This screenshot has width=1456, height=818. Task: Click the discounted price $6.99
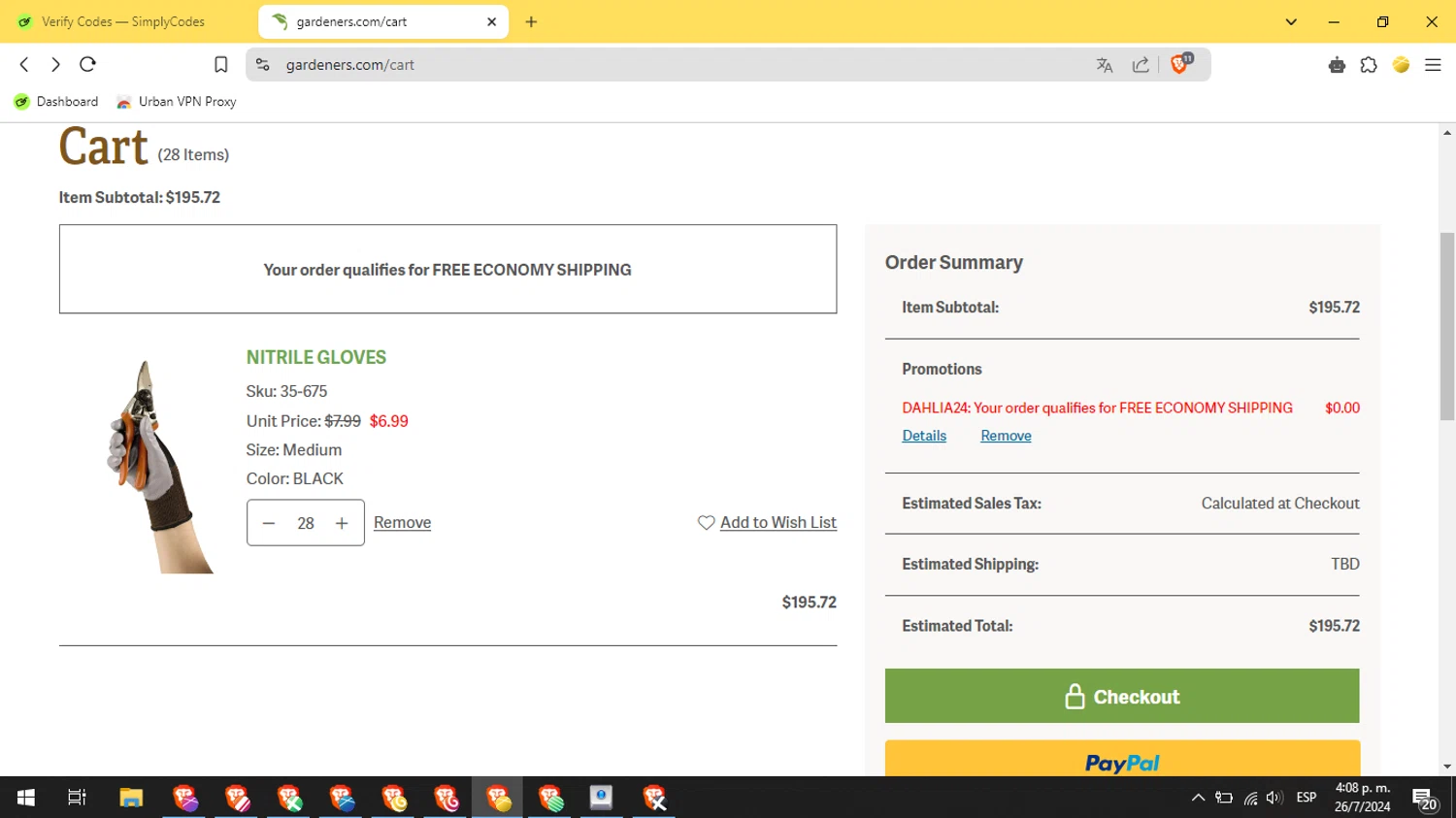coord(388,421)
